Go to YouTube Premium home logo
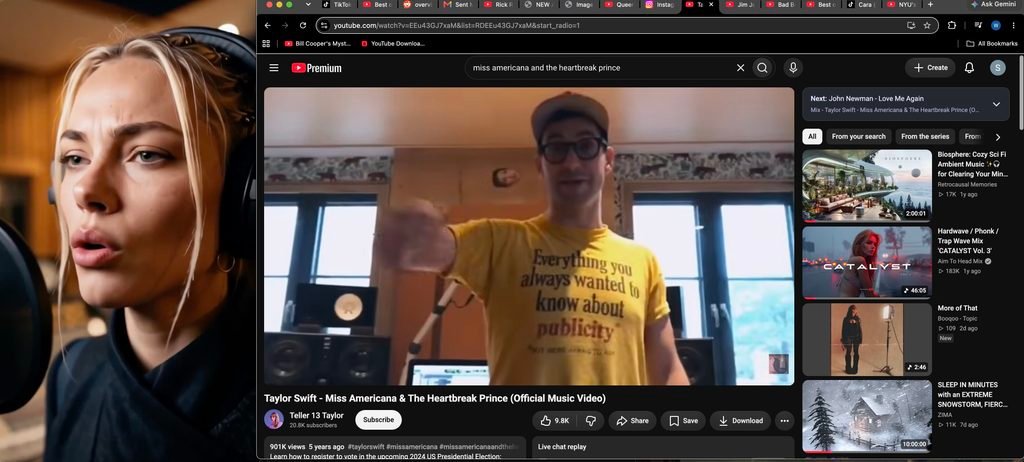 (x=317, y=68)
